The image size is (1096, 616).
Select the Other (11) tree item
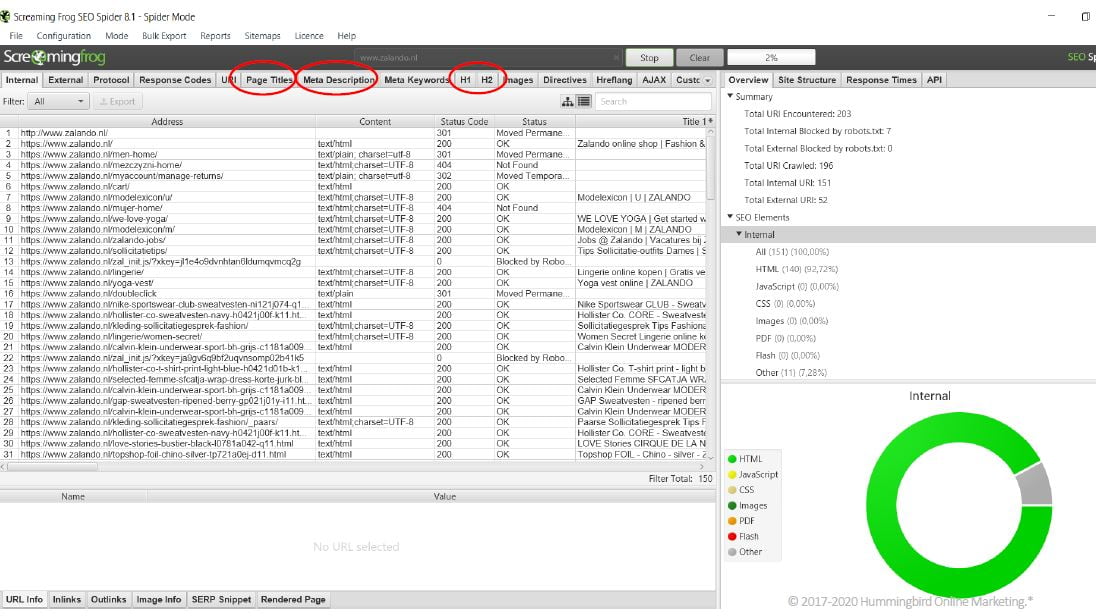(791, 373)
